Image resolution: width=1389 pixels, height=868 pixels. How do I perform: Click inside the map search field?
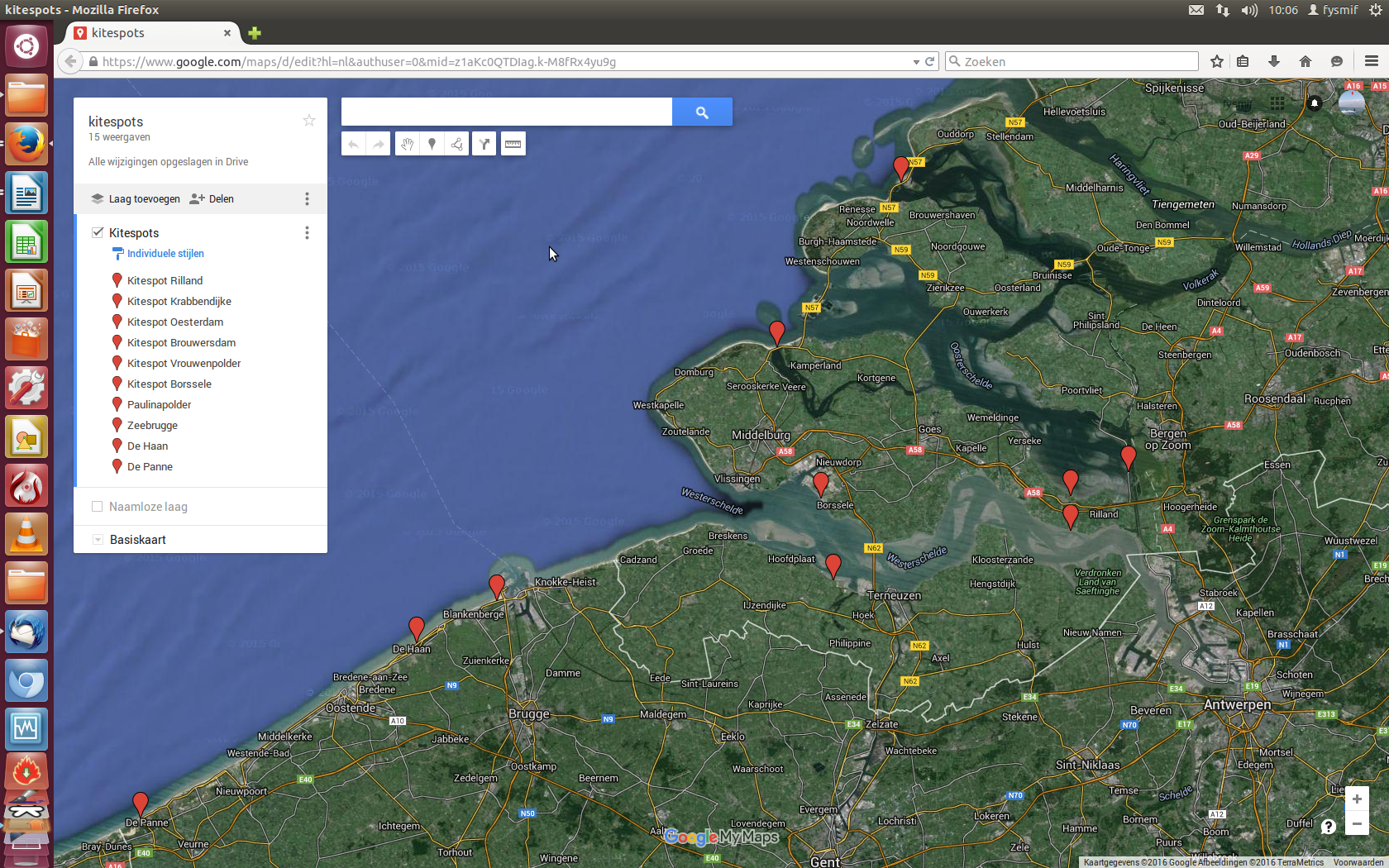coord(506,112)
